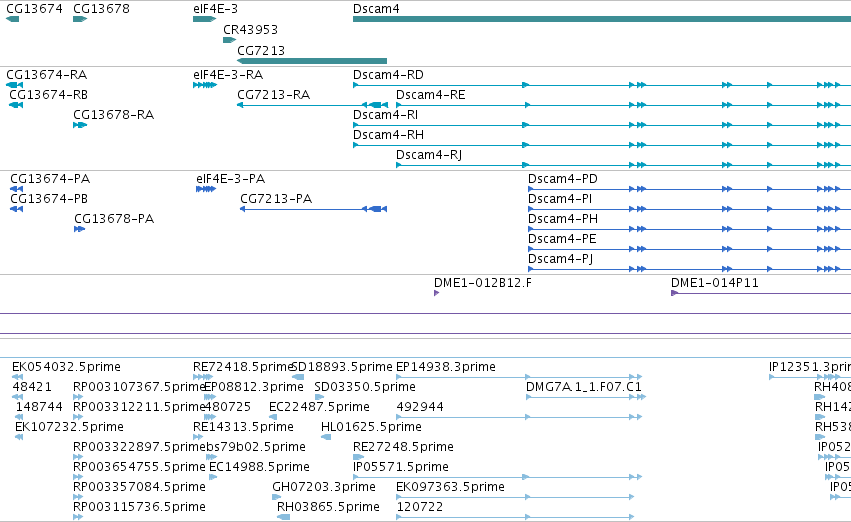This screenshot has width=851, height=522.
Task: Select EST RP003107367.5prime
Action: tap(78, 397)
